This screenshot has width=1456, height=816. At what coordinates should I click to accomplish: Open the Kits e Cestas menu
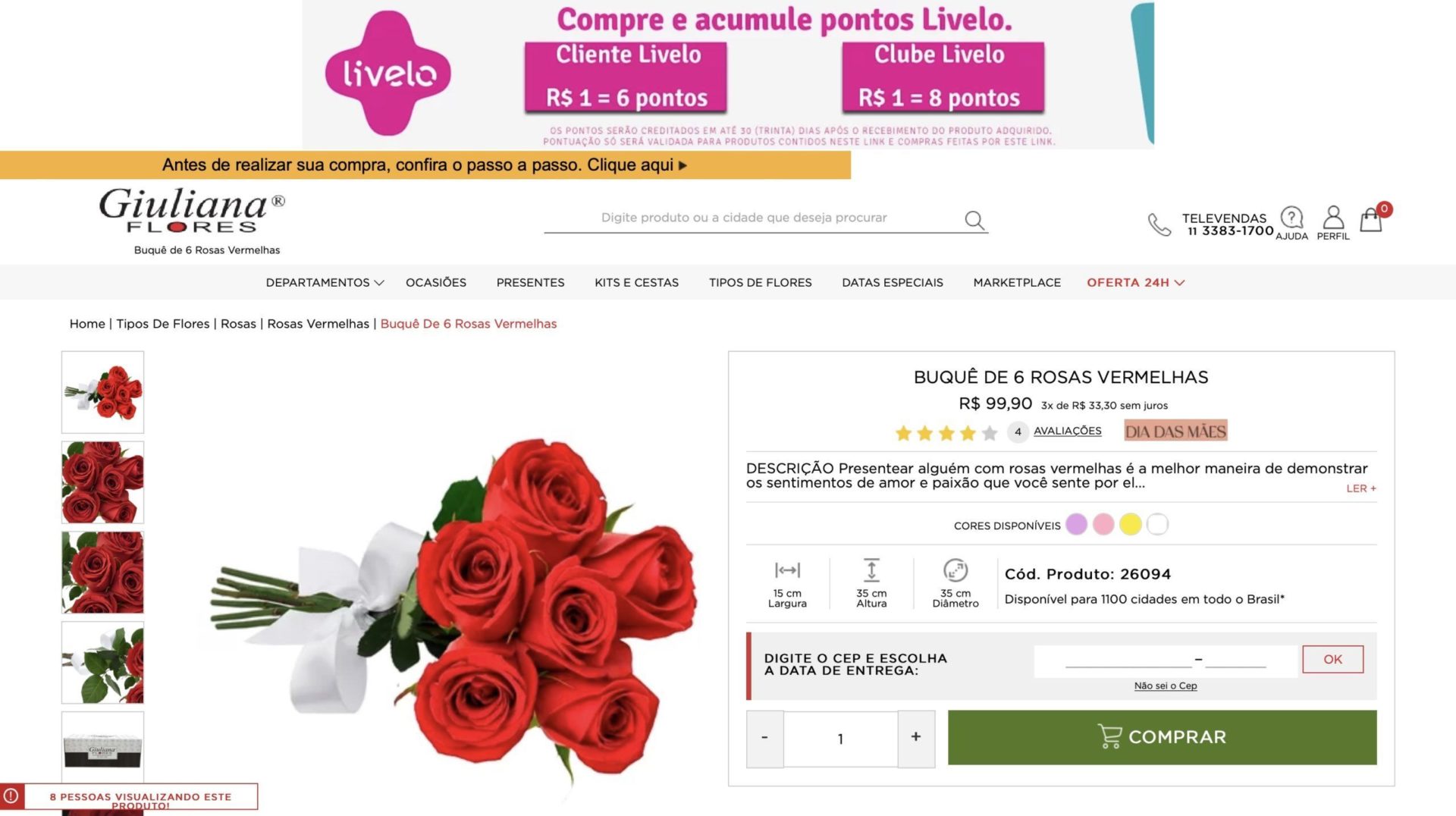tap(636, 282)
